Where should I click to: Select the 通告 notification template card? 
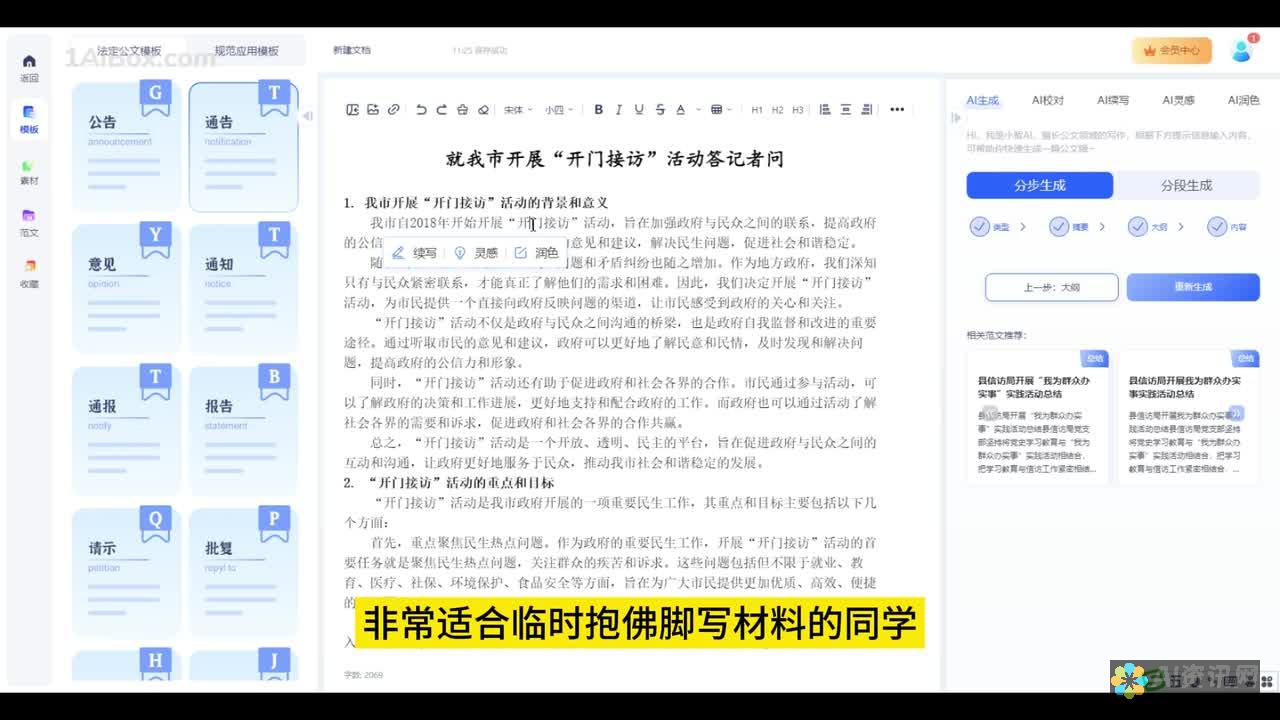(243, 147)
